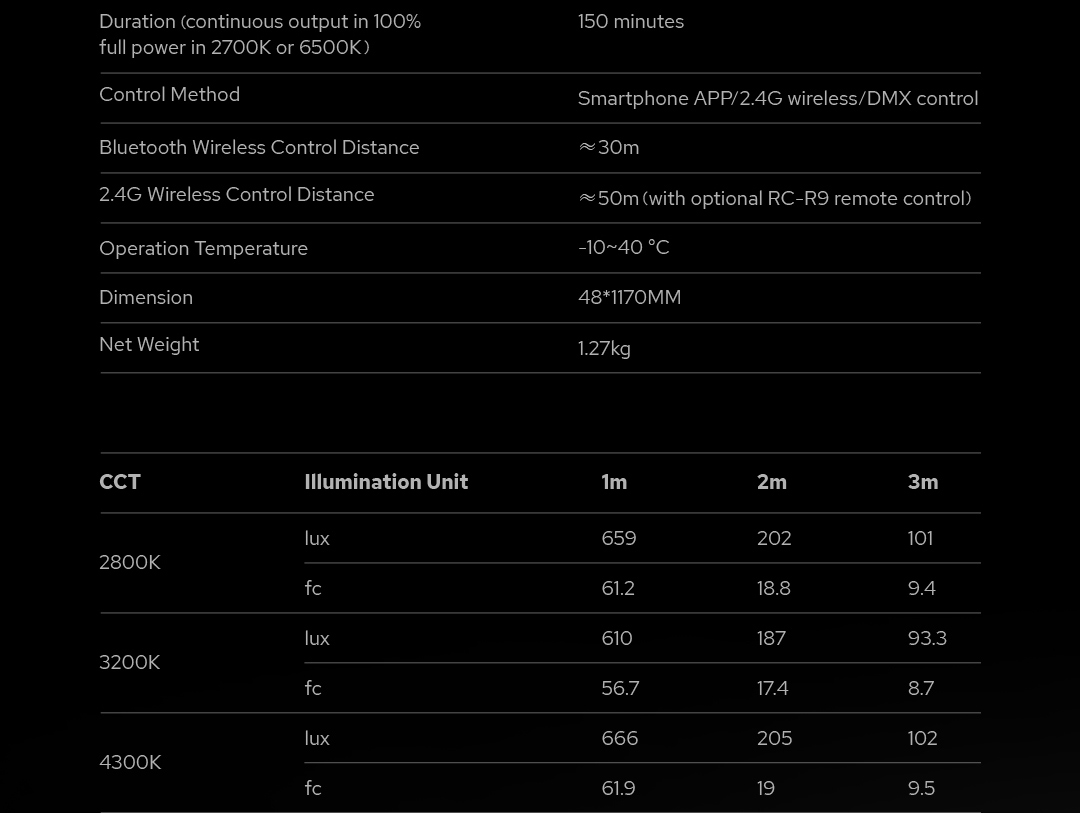1080x813 pixels.
Task: Click the 93.3 lux value cell
Action: point(926,638)
